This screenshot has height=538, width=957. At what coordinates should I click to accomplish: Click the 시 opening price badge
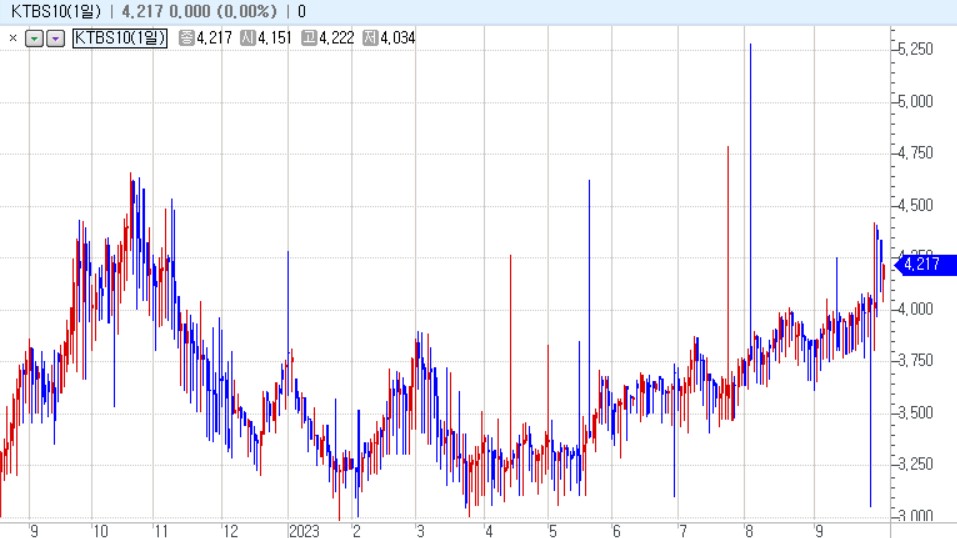[x=248, y=38]
